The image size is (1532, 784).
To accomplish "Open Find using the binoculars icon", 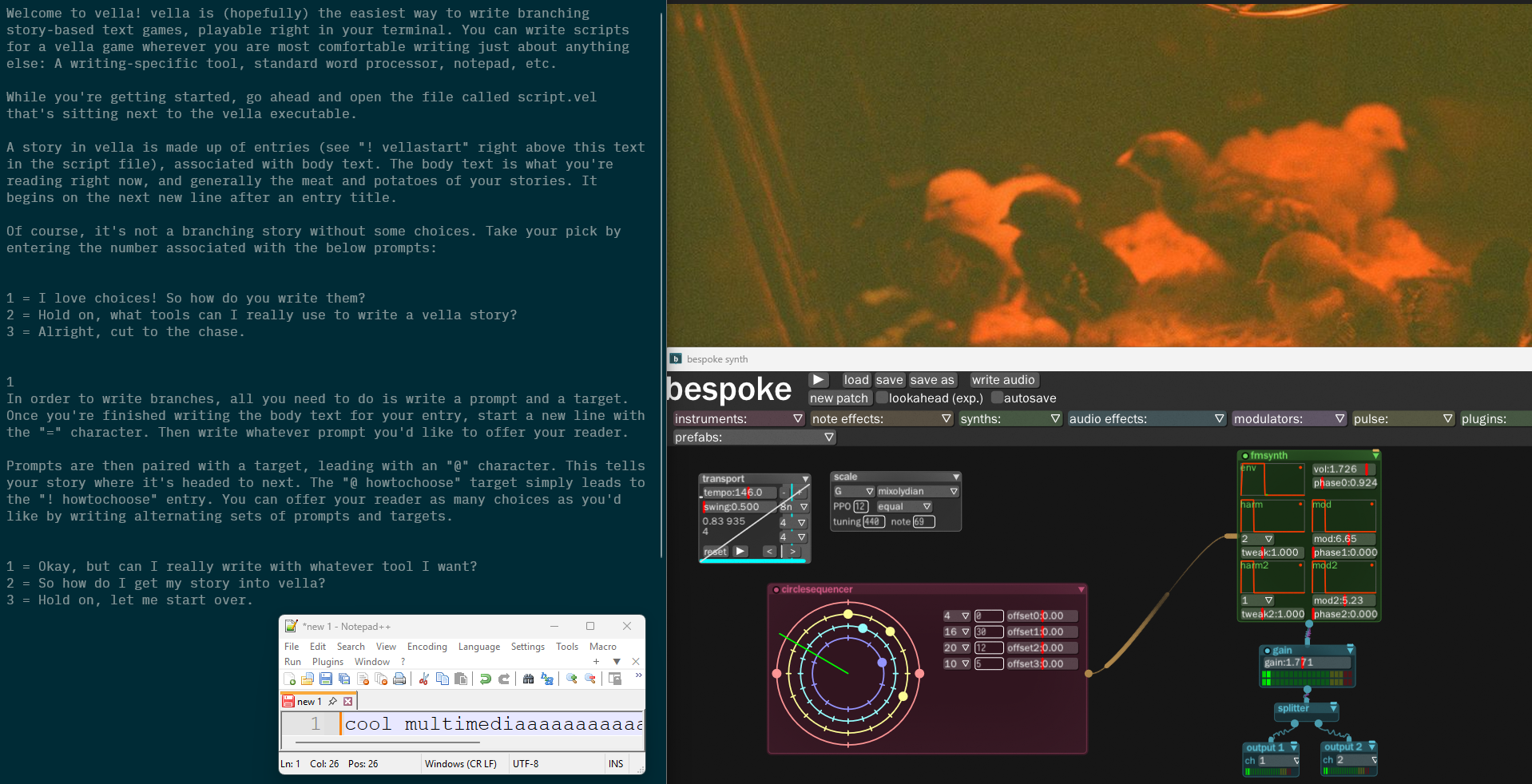I will click(x=529, y=679).
